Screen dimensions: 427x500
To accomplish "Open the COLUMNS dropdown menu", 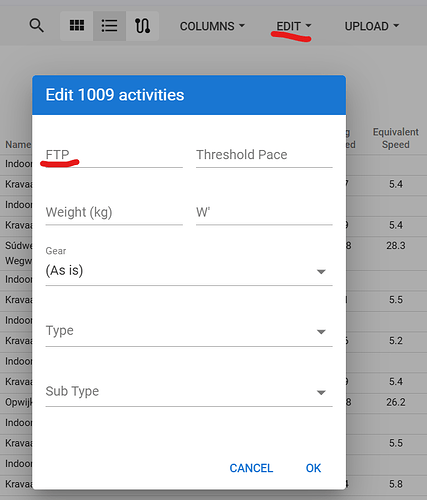I will pyautogui.click(x=212, y=26).
